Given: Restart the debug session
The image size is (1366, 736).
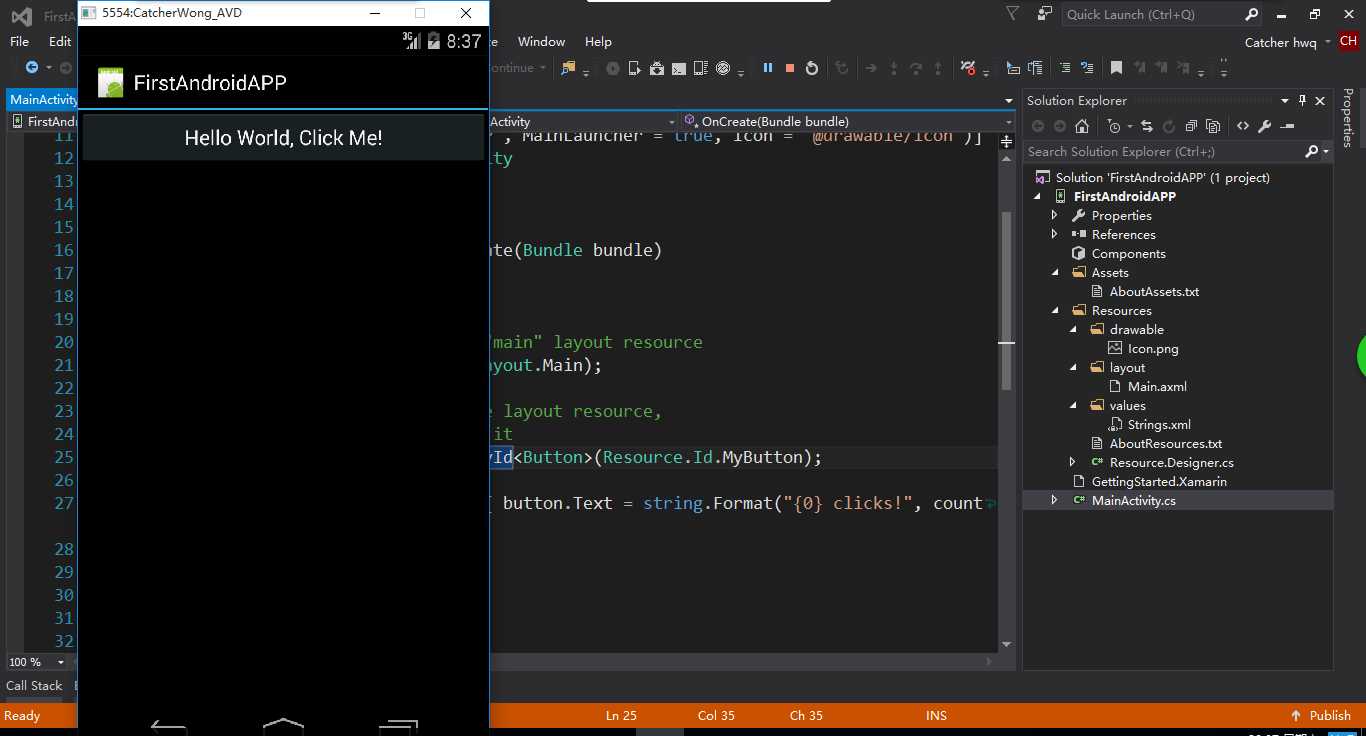Looking at the screenshot, I should pos(812,68).
